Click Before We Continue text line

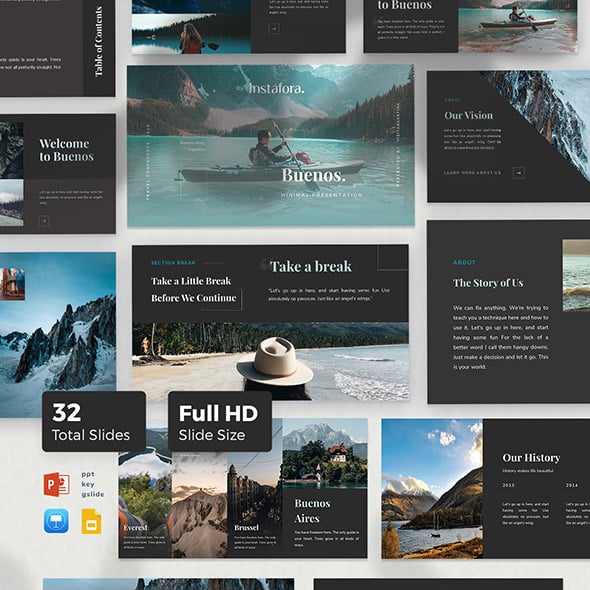[x=194, y=298]
